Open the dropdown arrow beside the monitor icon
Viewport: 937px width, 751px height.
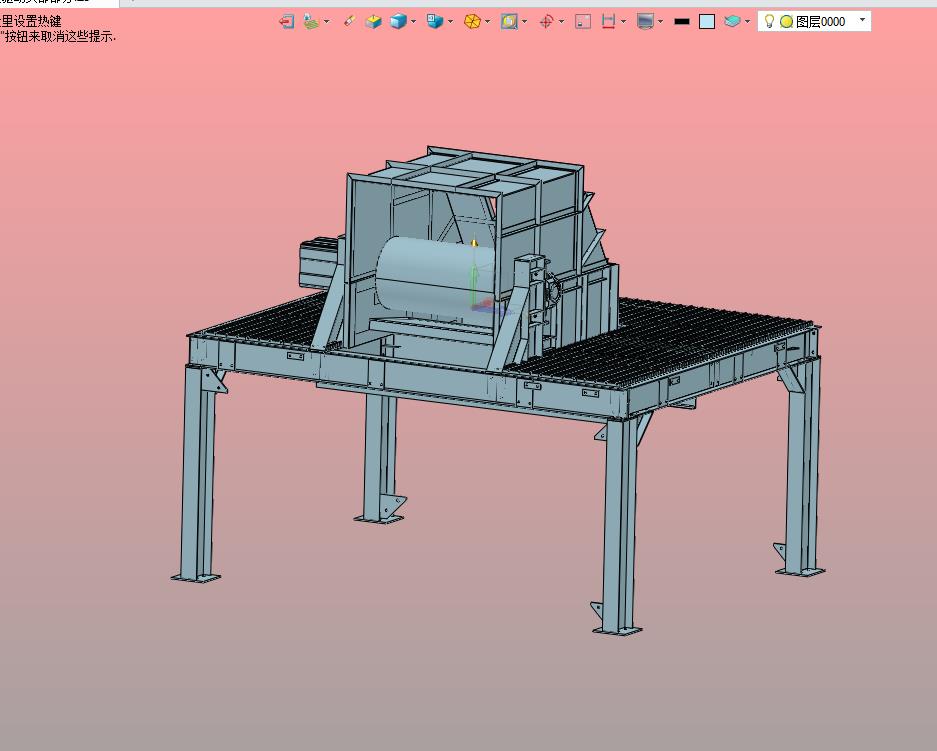[660, 22]
